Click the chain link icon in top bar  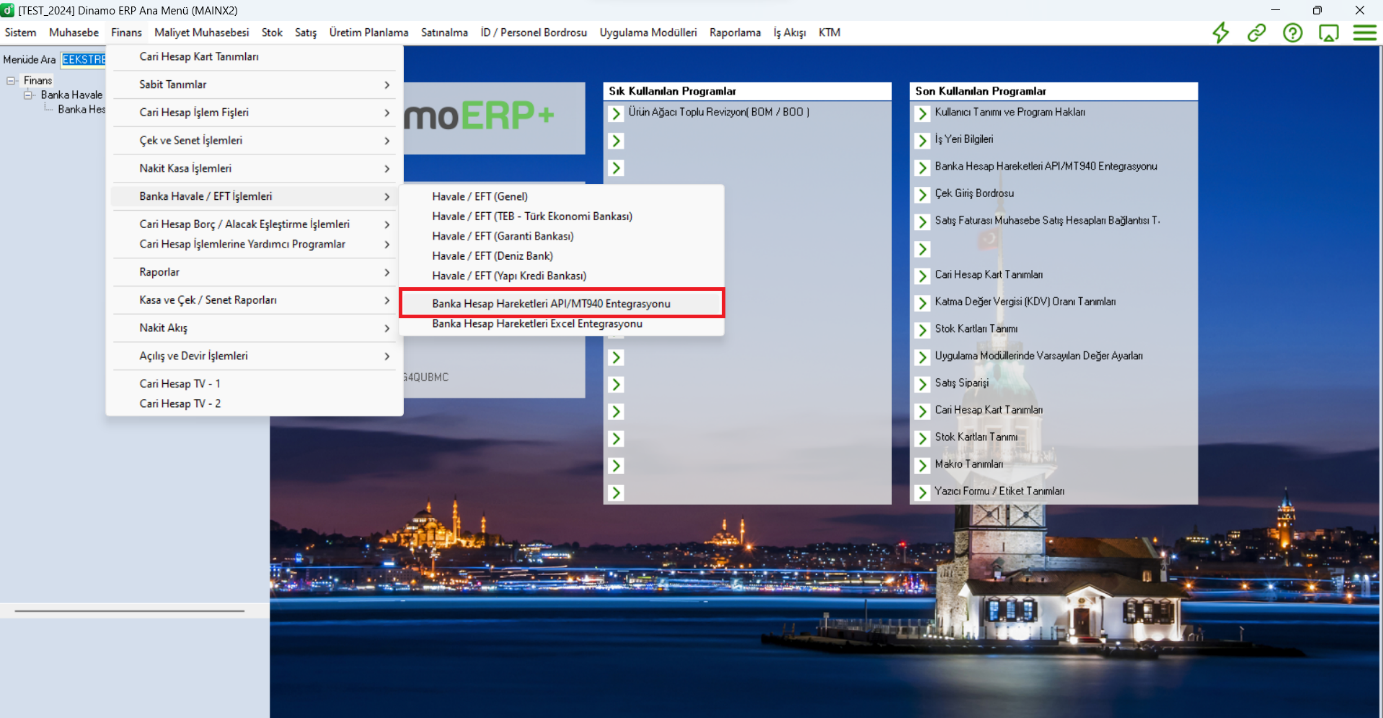click(x=1256, y=32)
